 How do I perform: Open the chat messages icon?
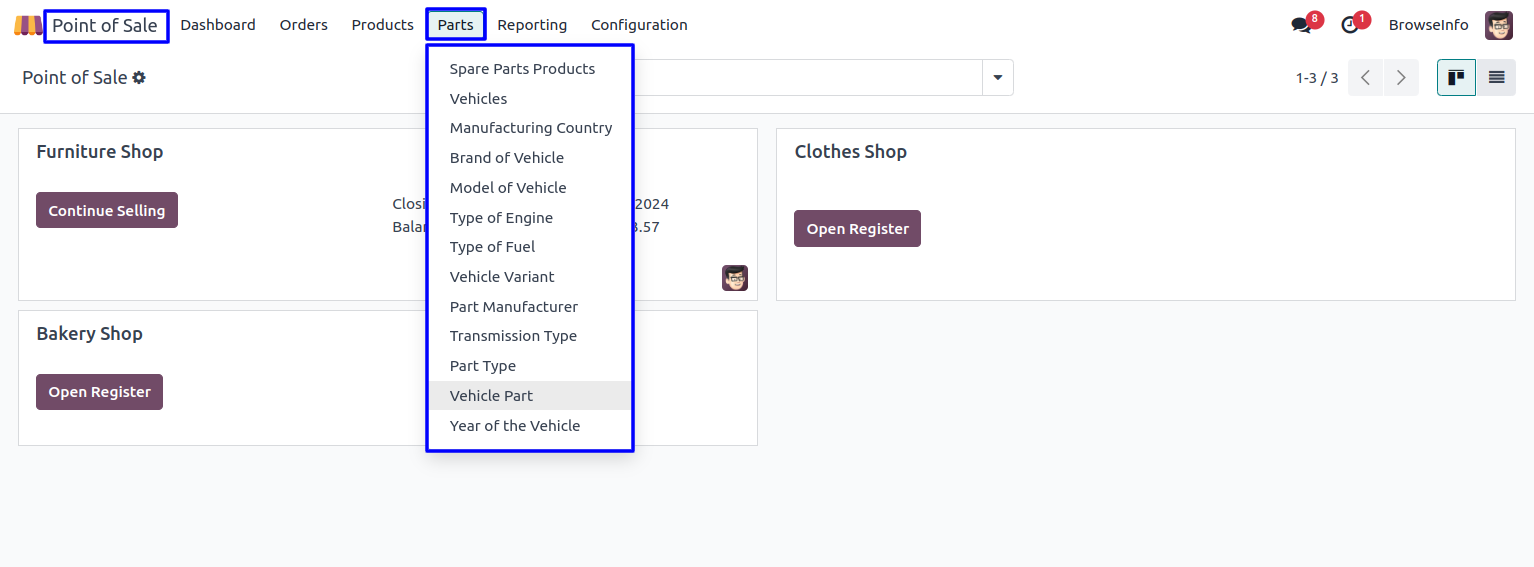pos(1300,25)
